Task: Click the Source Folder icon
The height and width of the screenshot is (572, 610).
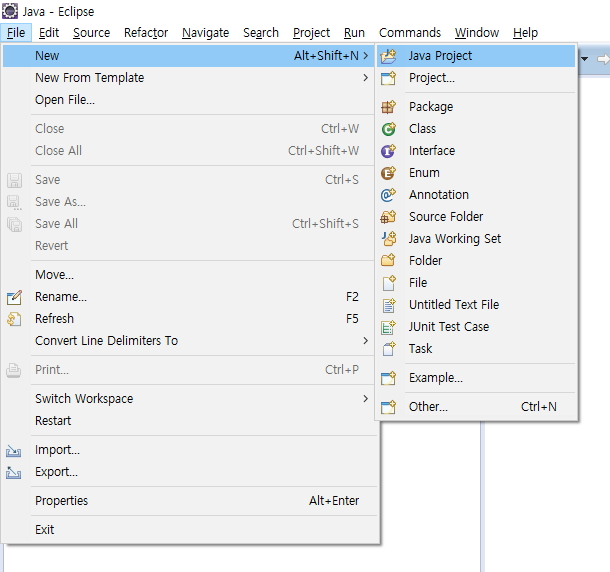Action: tap(388, 217)
